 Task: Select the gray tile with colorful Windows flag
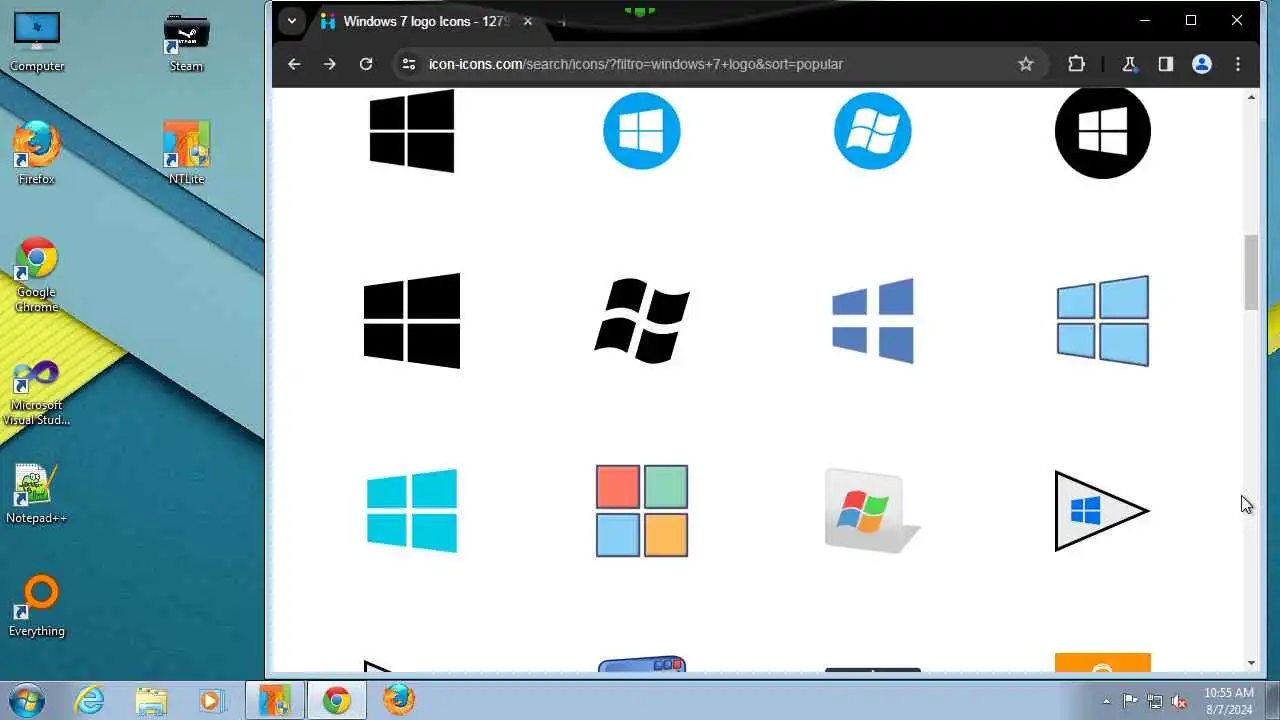coord(872,511)
